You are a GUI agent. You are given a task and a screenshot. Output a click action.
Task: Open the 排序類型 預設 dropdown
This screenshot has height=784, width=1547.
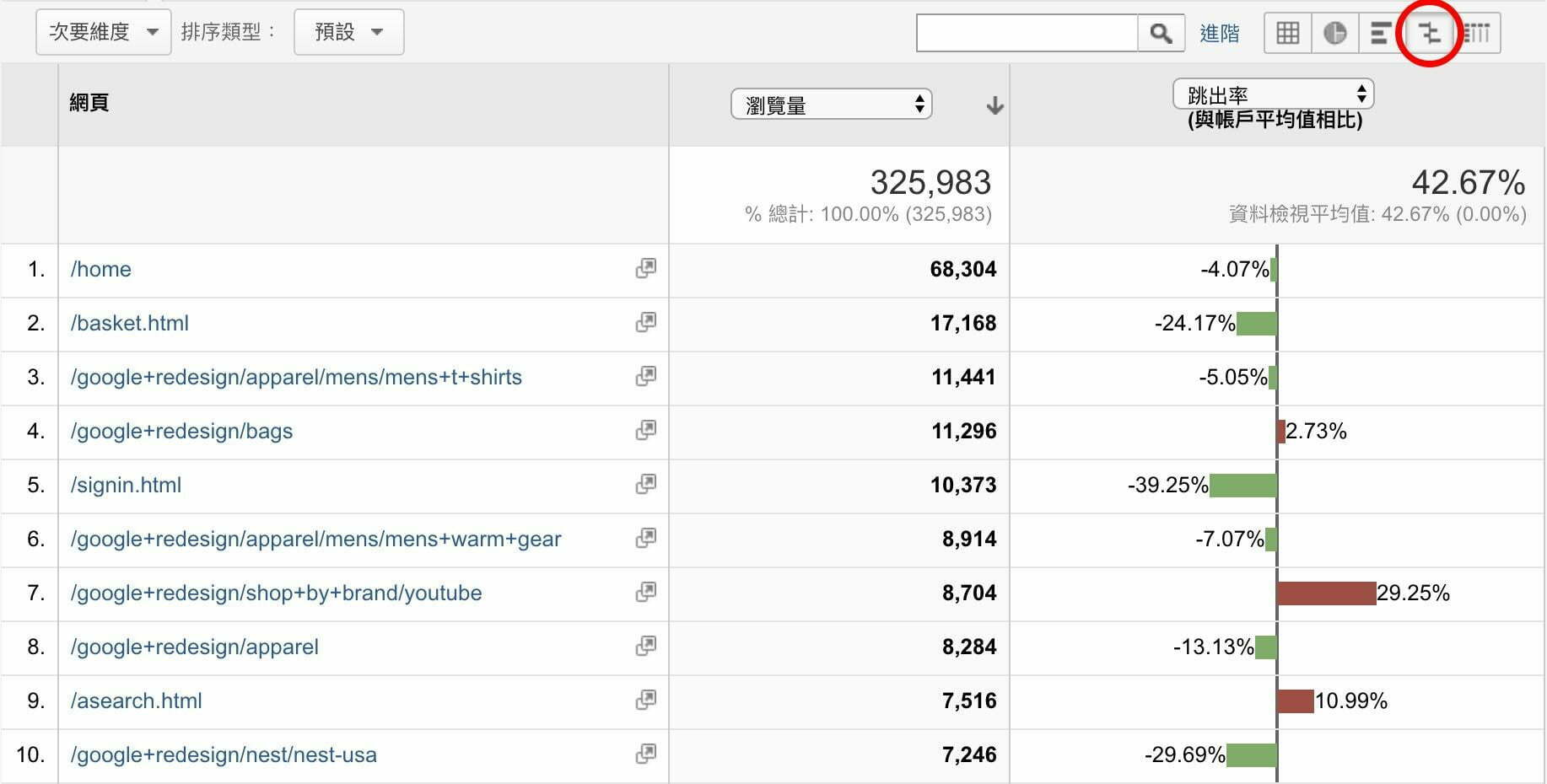pyautogui.click(x=348, y=31)
